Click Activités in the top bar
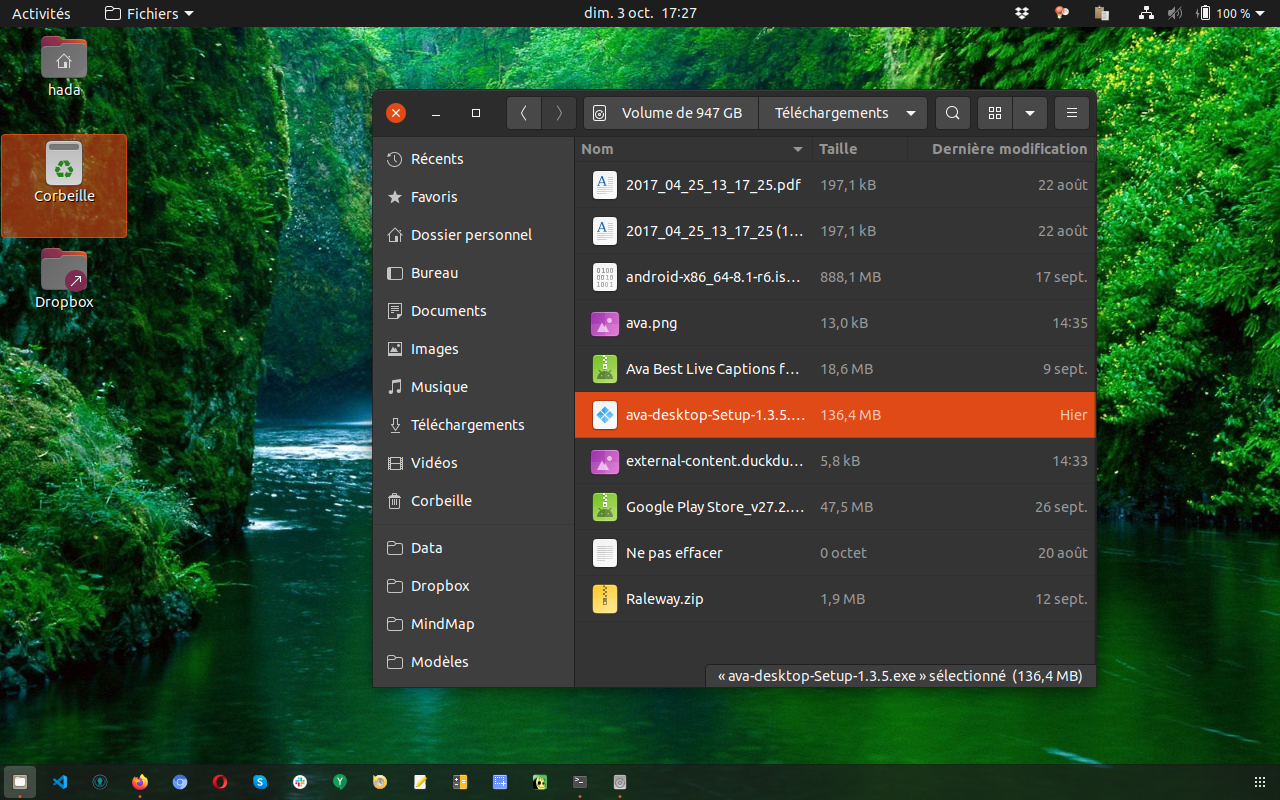 coord(41,13)
